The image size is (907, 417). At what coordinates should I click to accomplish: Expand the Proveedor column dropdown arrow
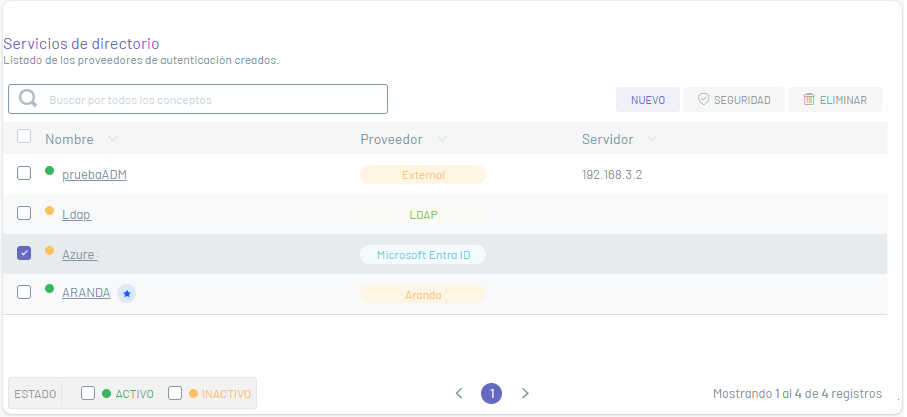[442, 139]
